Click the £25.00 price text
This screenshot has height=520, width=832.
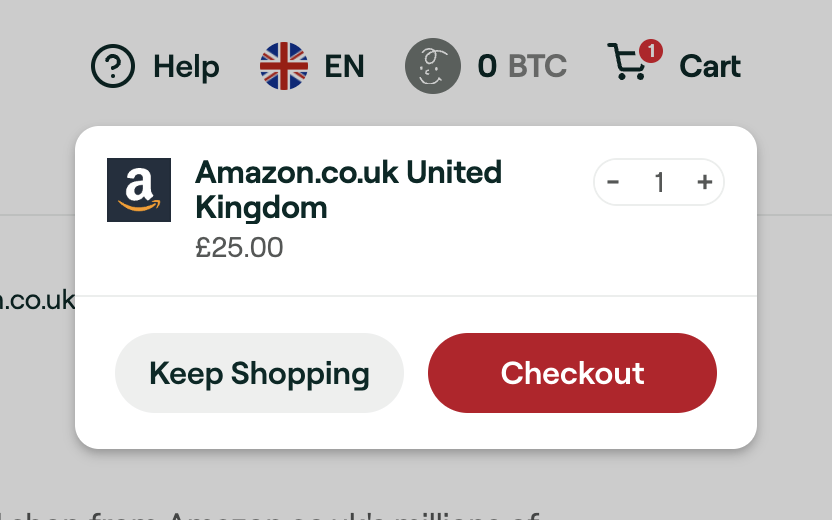click(x=239, y=248)
